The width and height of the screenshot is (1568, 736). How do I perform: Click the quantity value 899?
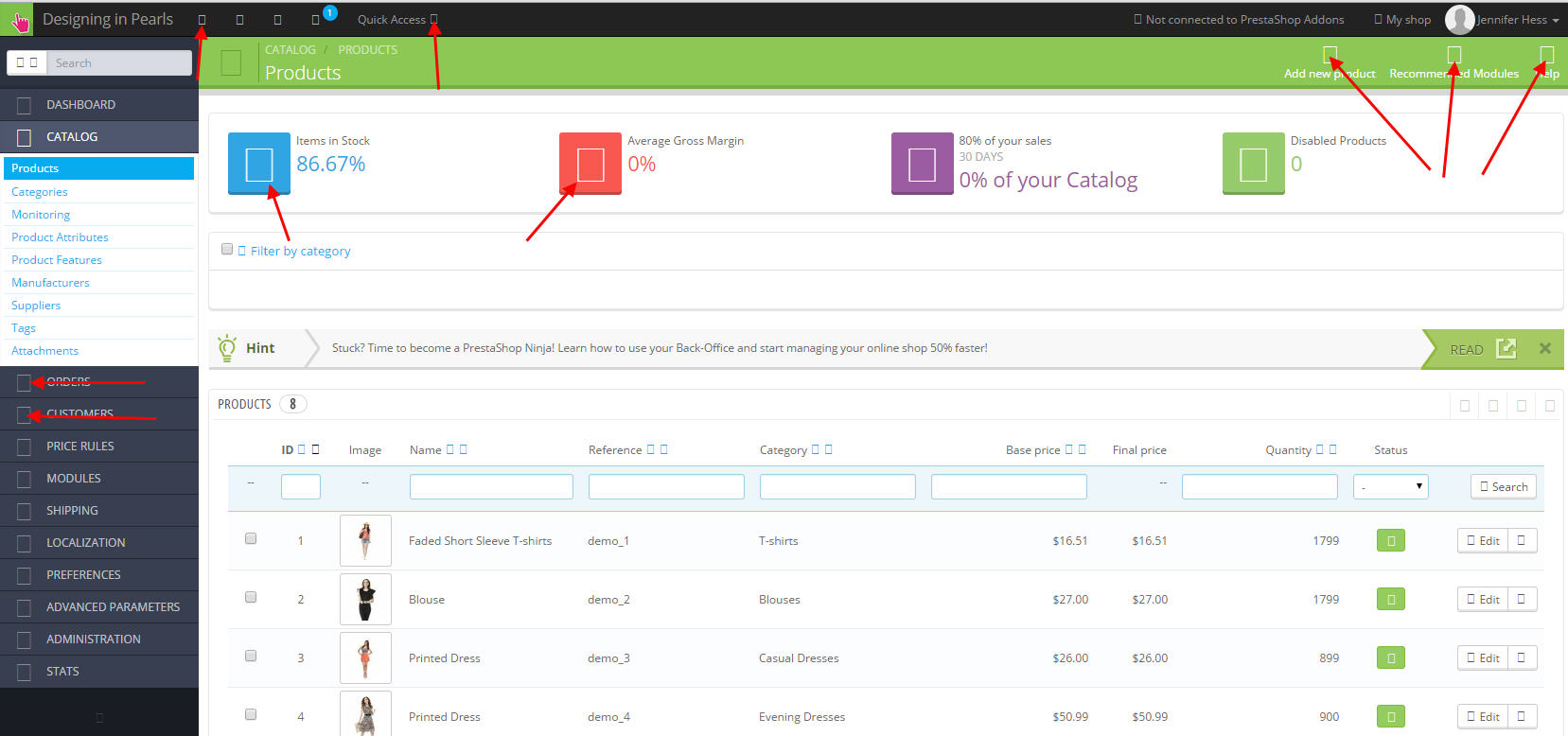click(1330, 658)
